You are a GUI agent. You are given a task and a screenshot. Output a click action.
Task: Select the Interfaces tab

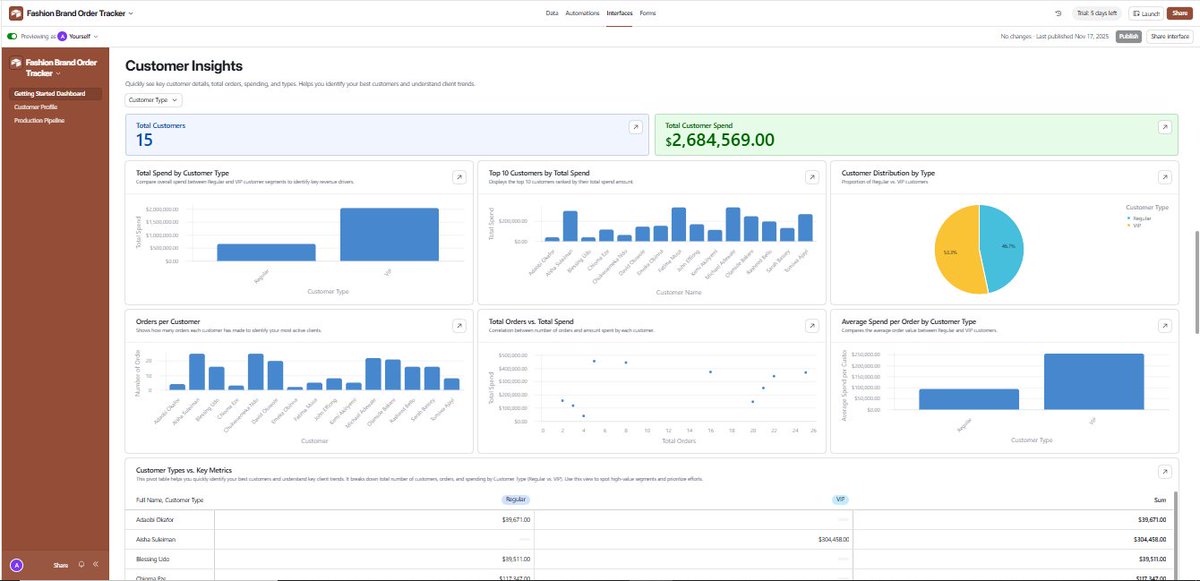tap(619, 13)
